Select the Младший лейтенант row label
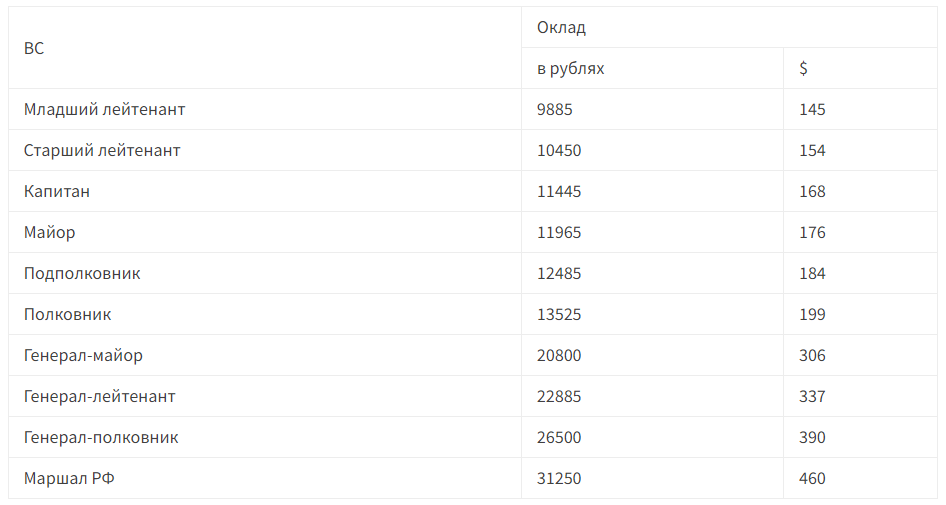Viewport: 946px width, 505px height. click(x=104, y=110)
